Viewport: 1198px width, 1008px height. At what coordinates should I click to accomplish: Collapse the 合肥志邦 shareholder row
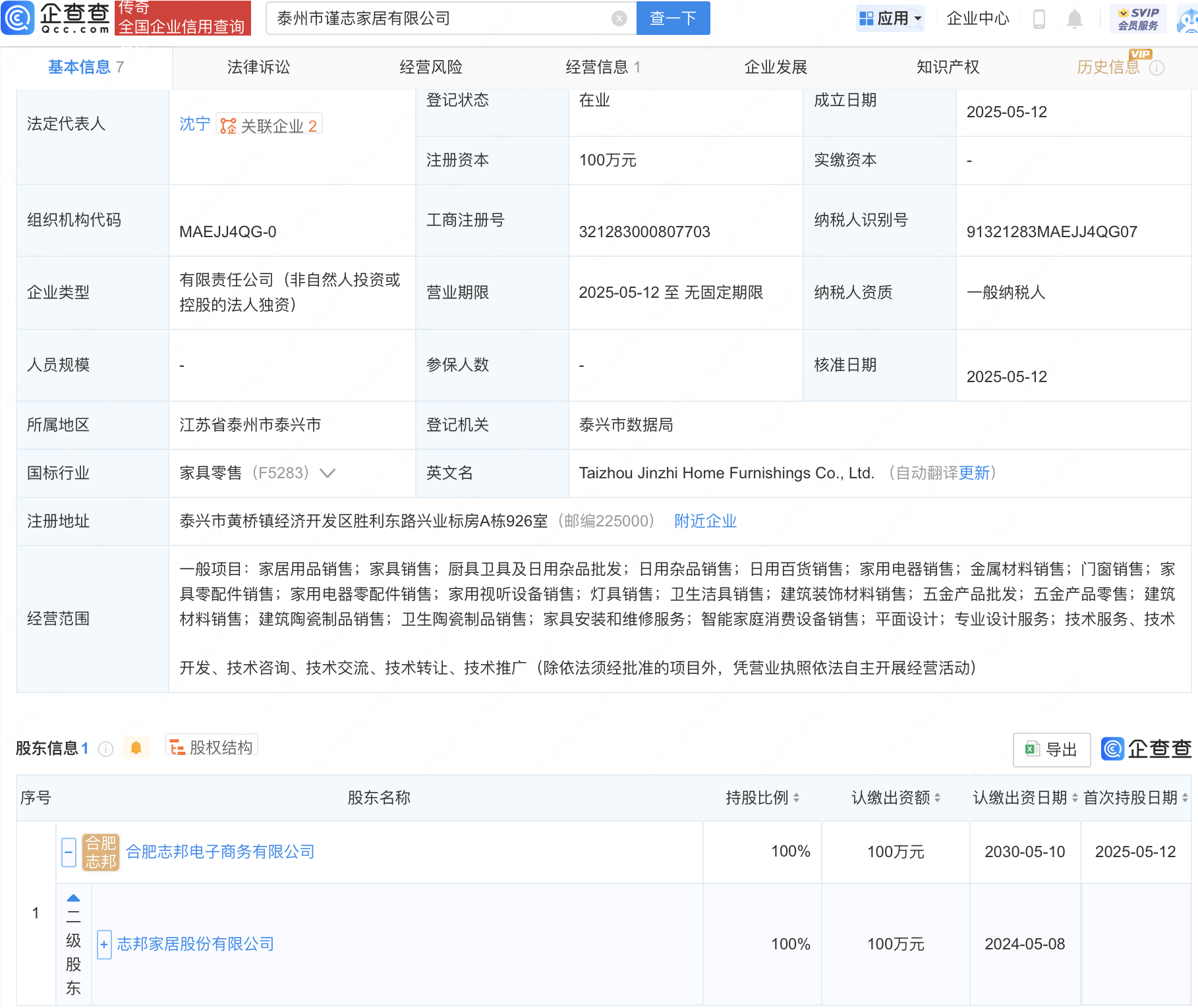(69, 852)
